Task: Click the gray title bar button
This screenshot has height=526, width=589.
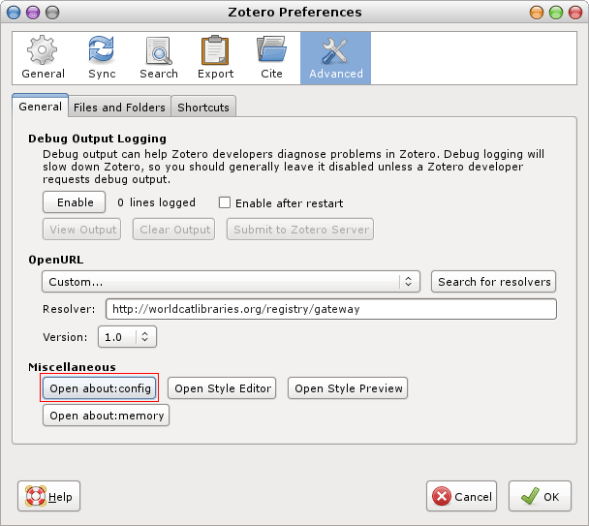Action: 52,12
